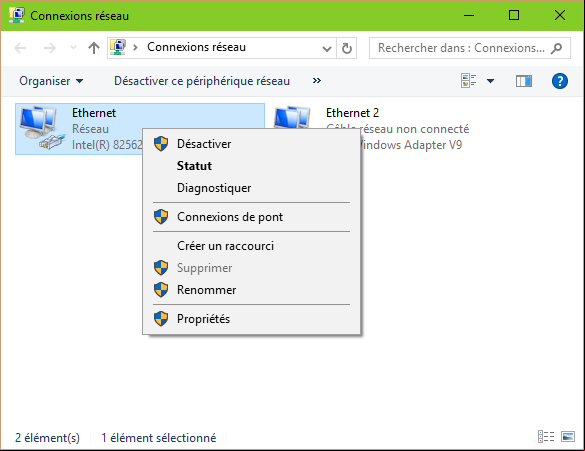Screen dimensions: 585x451
Task: Click the blue help question mark icon
Action: pos(559,81)
